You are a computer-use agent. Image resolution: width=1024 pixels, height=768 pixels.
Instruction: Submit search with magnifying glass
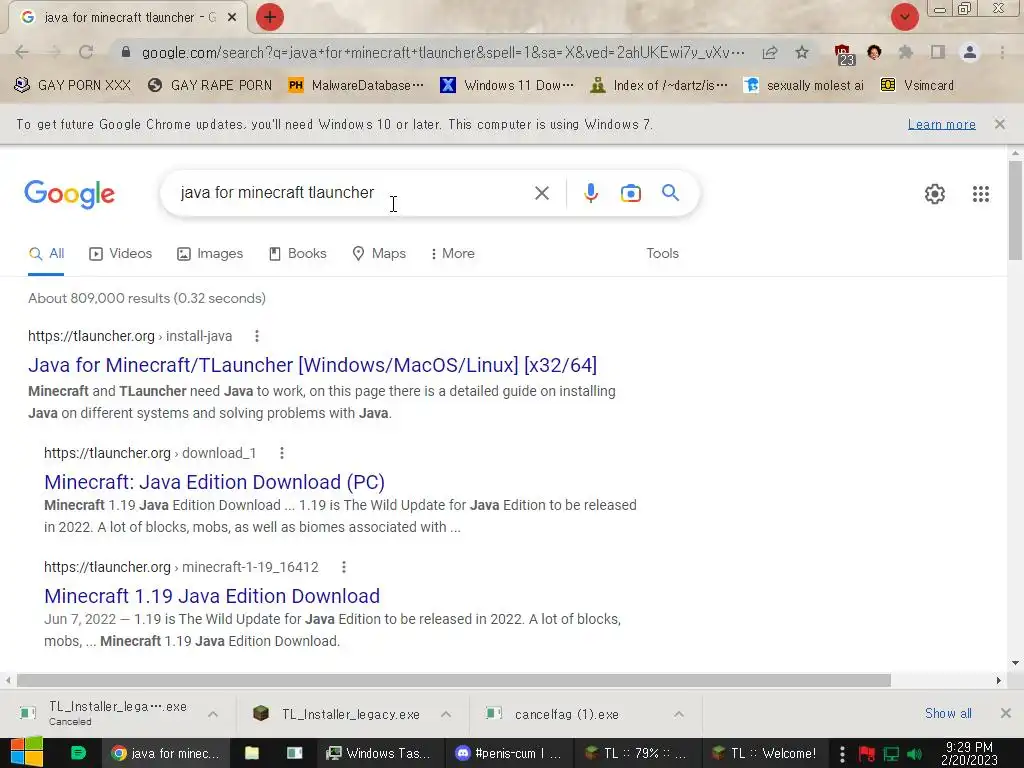(x=671, y=193)
